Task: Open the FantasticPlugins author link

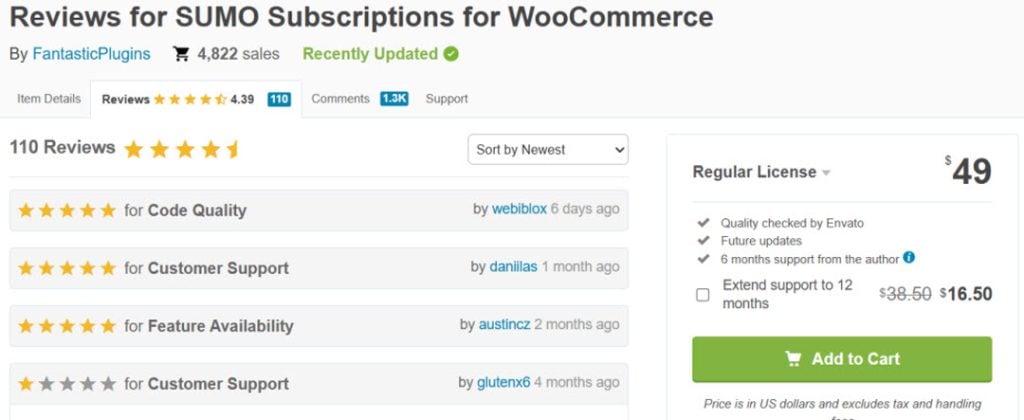Action: [92, 54]
